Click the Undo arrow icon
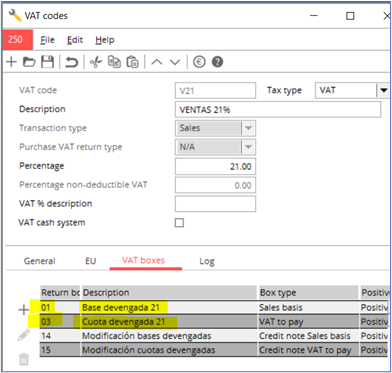This screenshot has height=373, width=392. click(x=71, y=62)
